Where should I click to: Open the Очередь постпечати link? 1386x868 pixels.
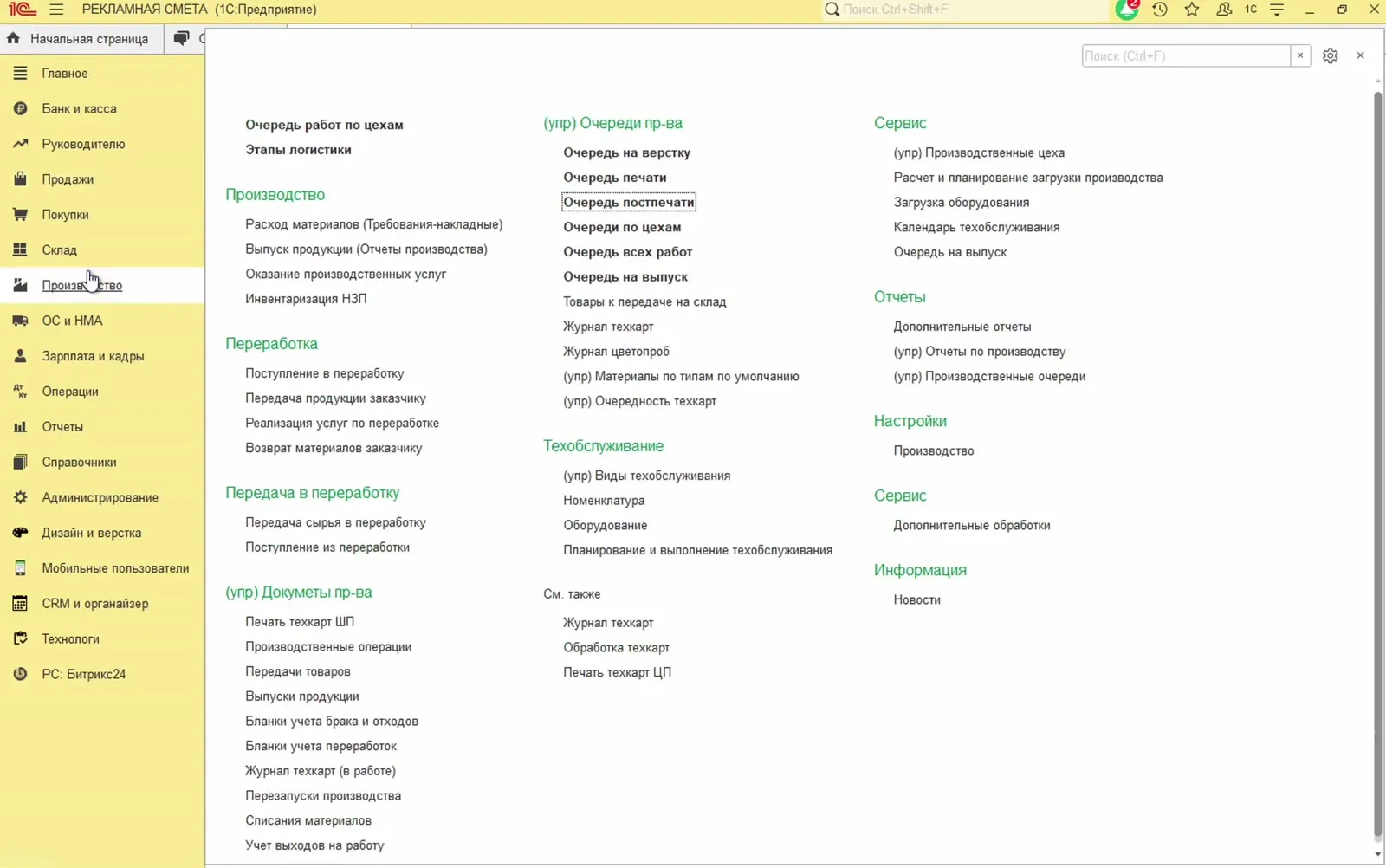tap(629, 203)
